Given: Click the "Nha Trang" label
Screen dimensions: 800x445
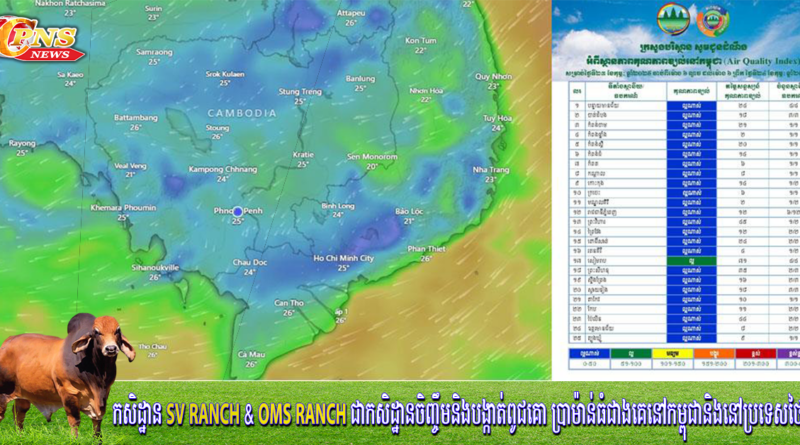Looking at the screenshot, I should tap(491, 169).
